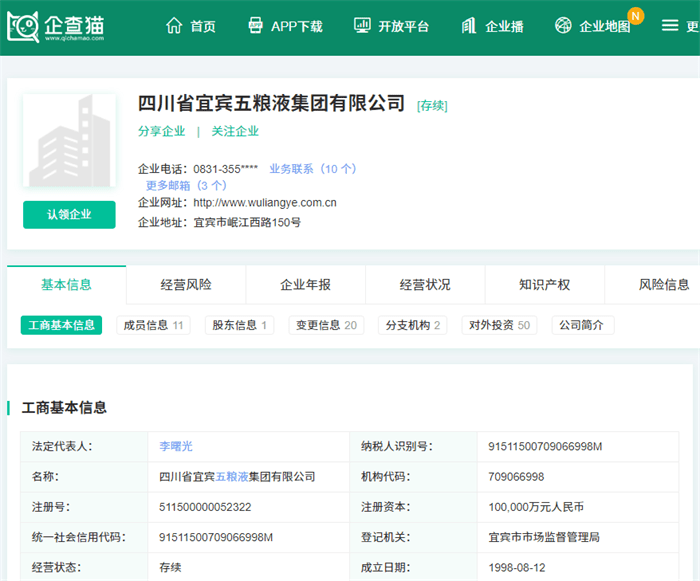700x581 pixels.
Task: Open the hamburger more menu icon
Action: click(670, 25)
